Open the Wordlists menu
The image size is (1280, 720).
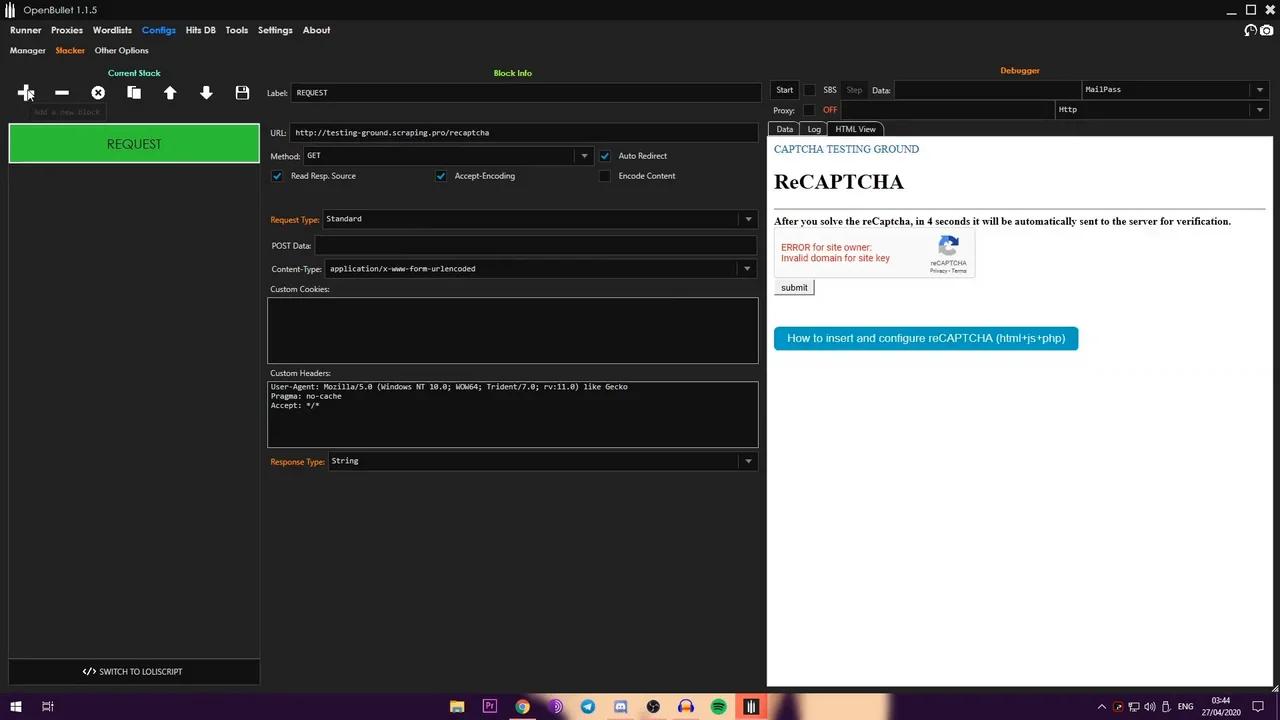pos(112,30)
